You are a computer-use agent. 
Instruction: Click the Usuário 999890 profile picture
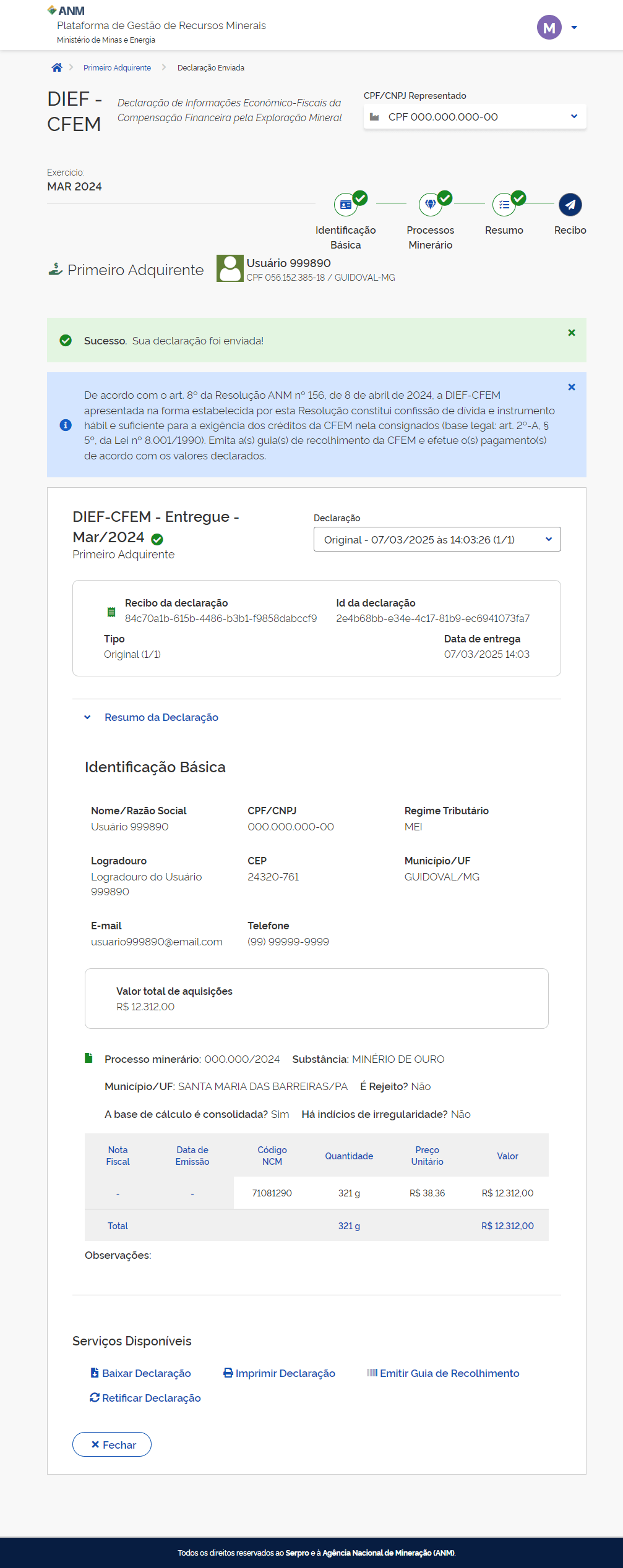pyautogui.click(x=230, y=269)
